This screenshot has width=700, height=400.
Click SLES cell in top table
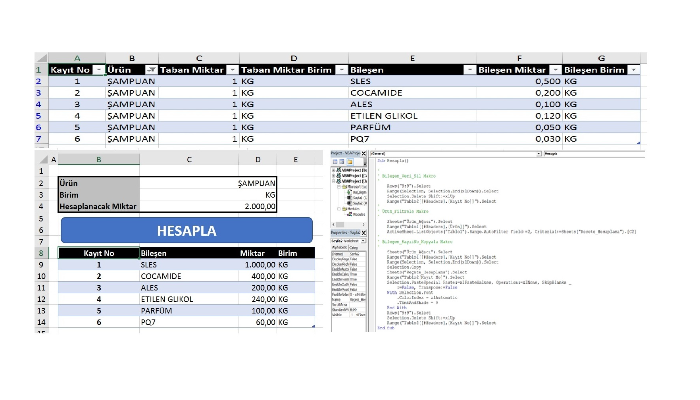(412, 81)
